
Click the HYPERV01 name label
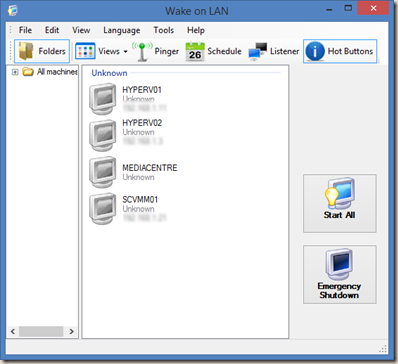pos(142,90)
